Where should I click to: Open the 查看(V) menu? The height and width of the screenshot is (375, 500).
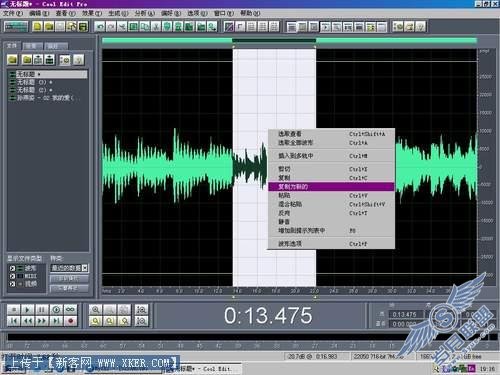coord(65,13)
